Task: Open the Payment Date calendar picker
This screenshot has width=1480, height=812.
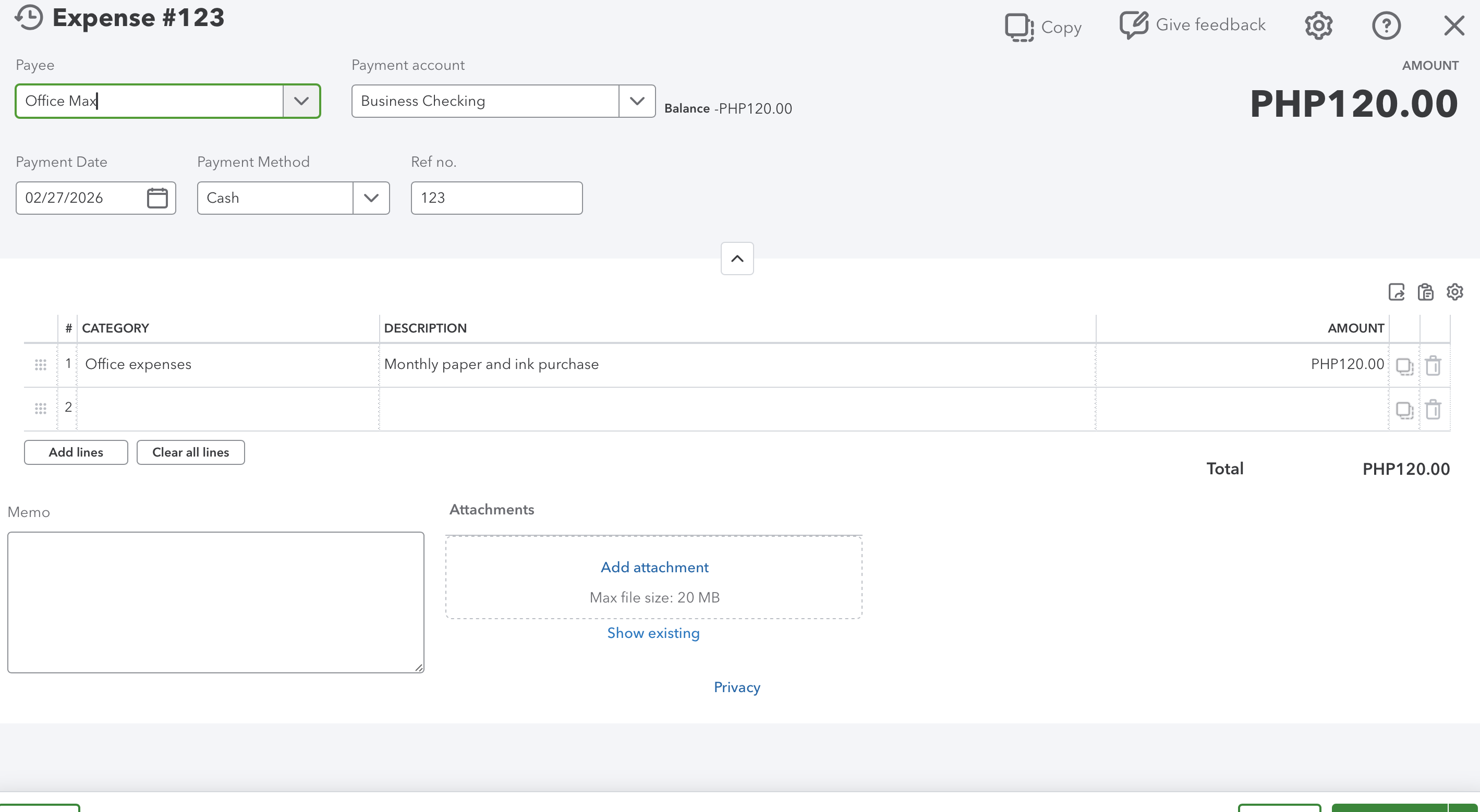Action: (157, 198)
